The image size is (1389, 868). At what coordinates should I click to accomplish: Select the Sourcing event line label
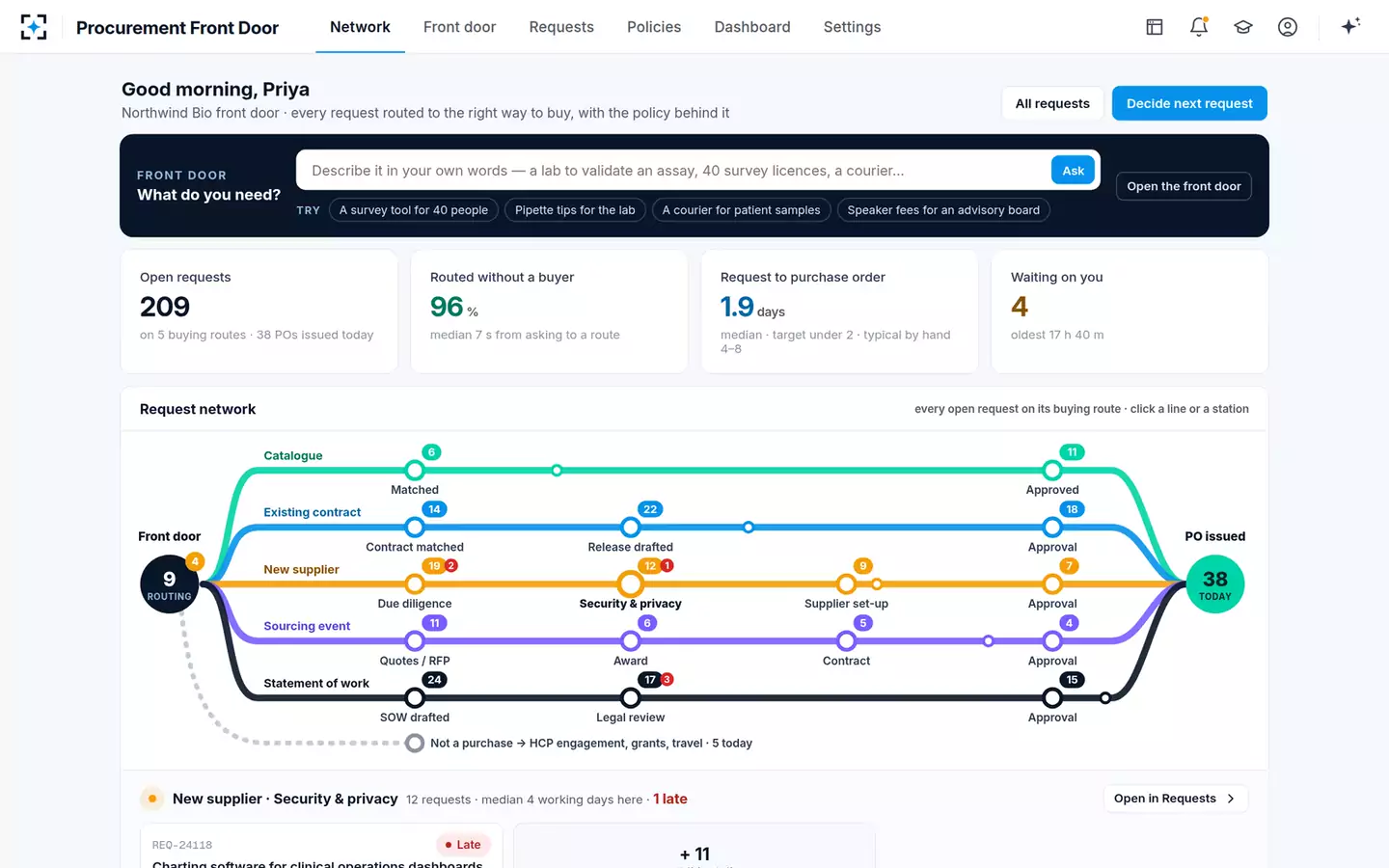[x=307, y=626]
